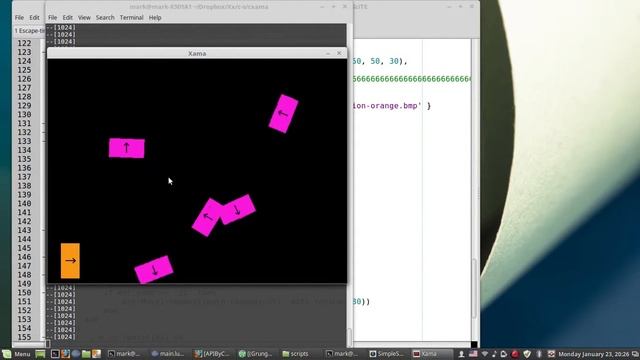Click the top-right magenta left-arrow box
The height and width of the screenshot is (360, 640).
coord(283,114)
